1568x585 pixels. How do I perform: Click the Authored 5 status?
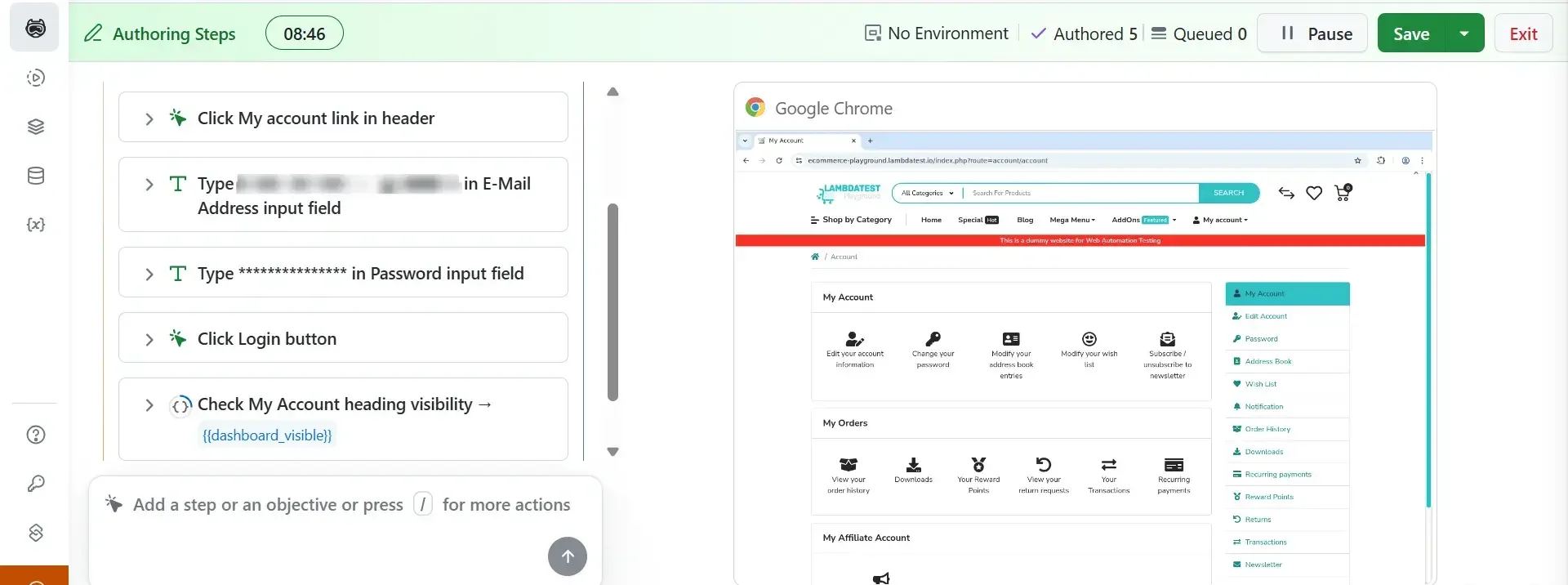[x=1084, y=33]
